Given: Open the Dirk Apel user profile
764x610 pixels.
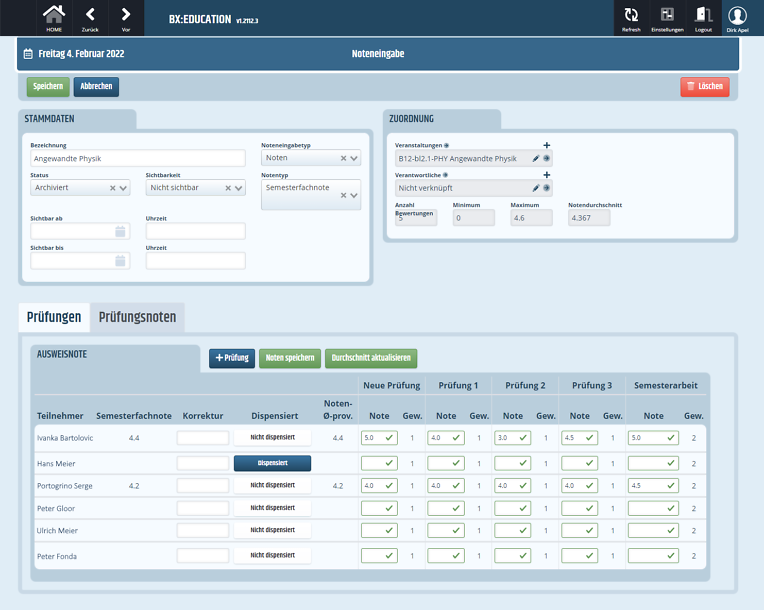Looking at the screenshot, I should coord(738,18).
